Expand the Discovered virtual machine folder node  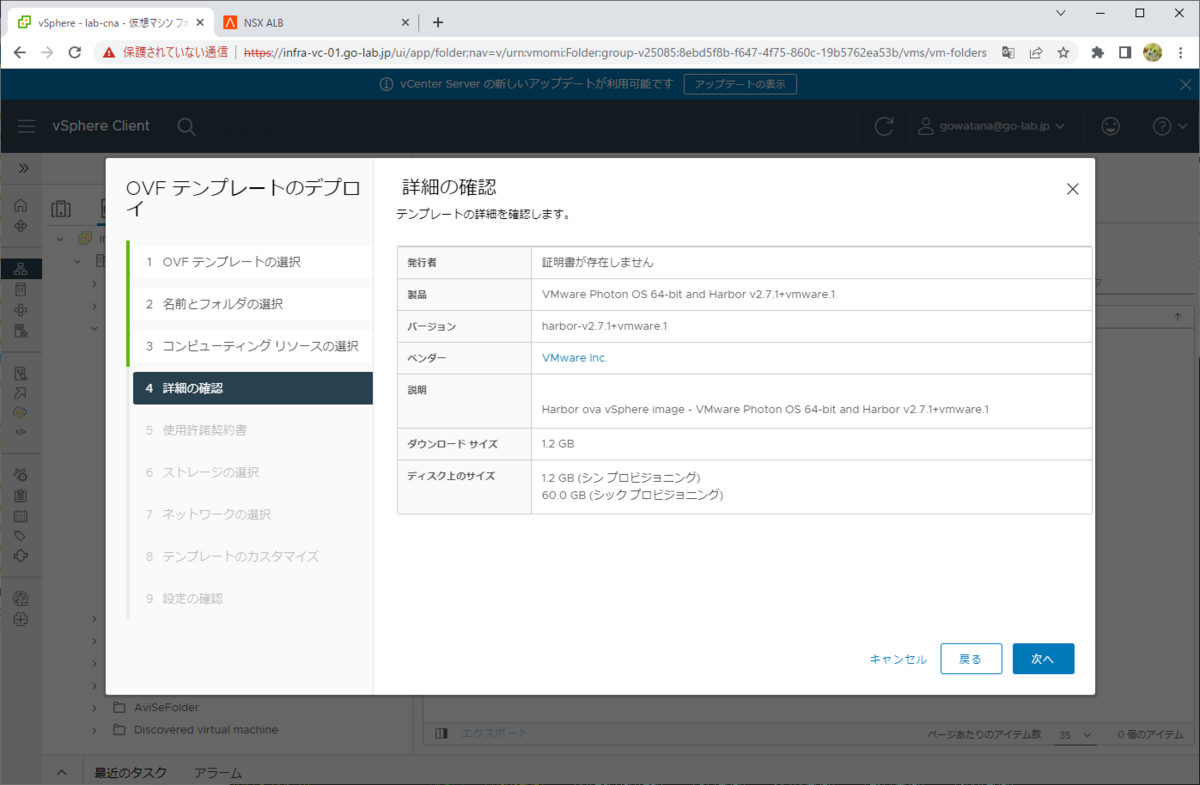(x=95, y=730)
